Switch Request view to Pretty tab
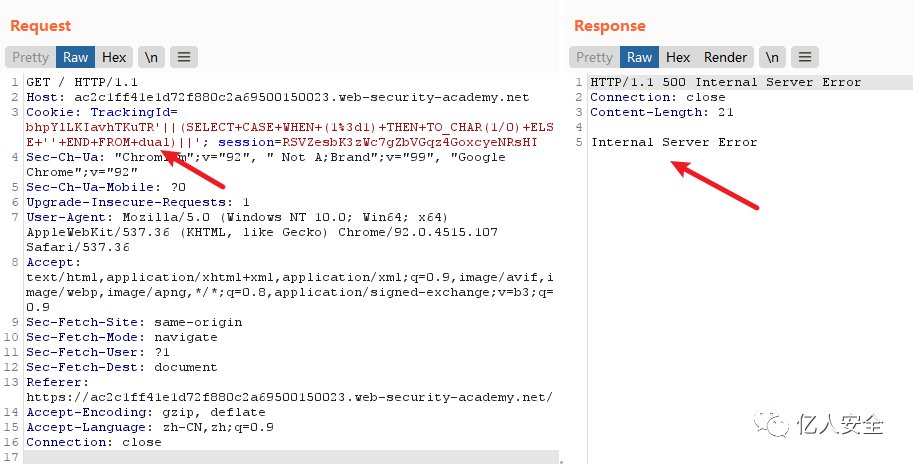The height and width of the screenshot is (464, 913). point(30,57)
